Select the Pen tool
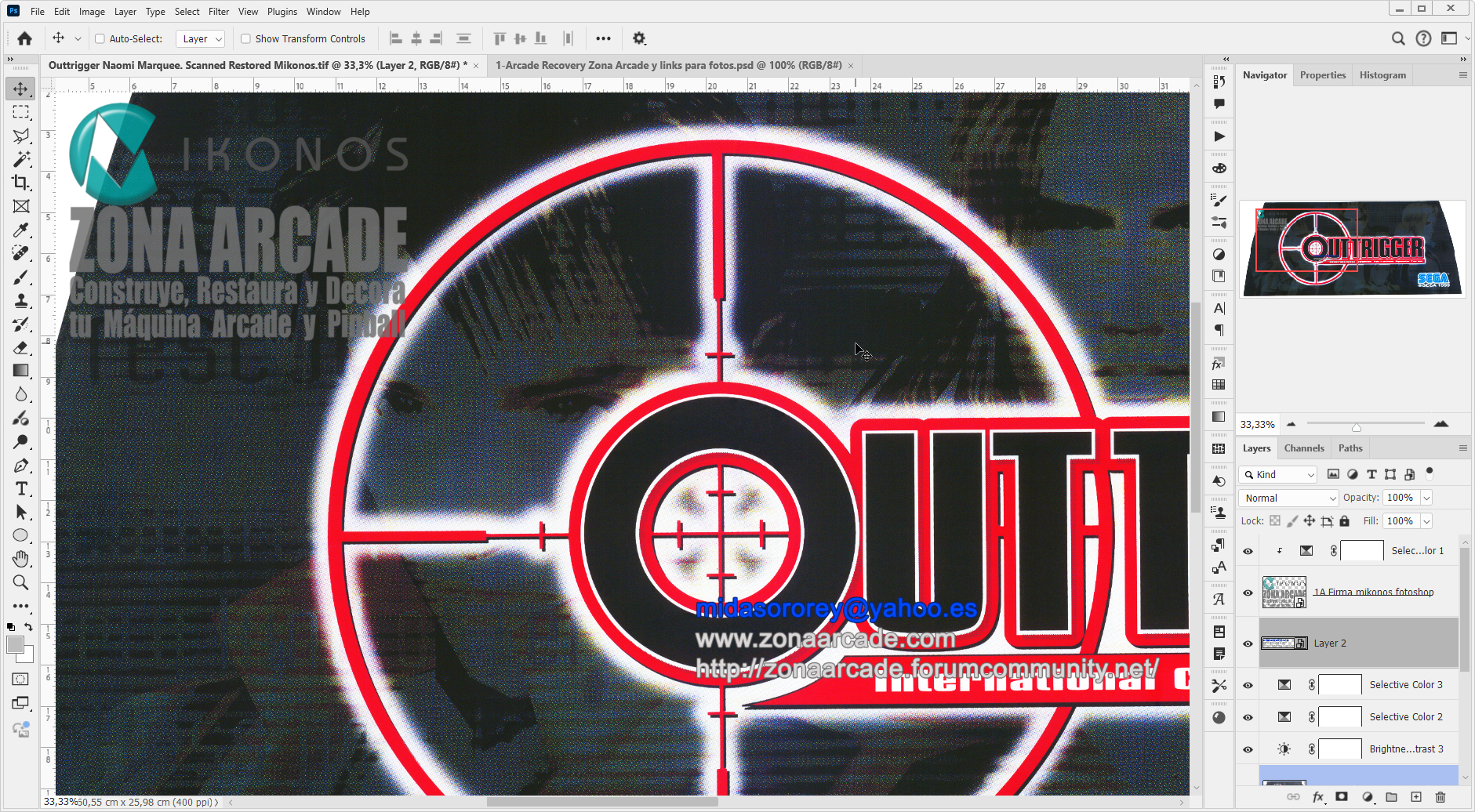The width and height of the screenshot is (1475, 812). [x=21, y=466]
